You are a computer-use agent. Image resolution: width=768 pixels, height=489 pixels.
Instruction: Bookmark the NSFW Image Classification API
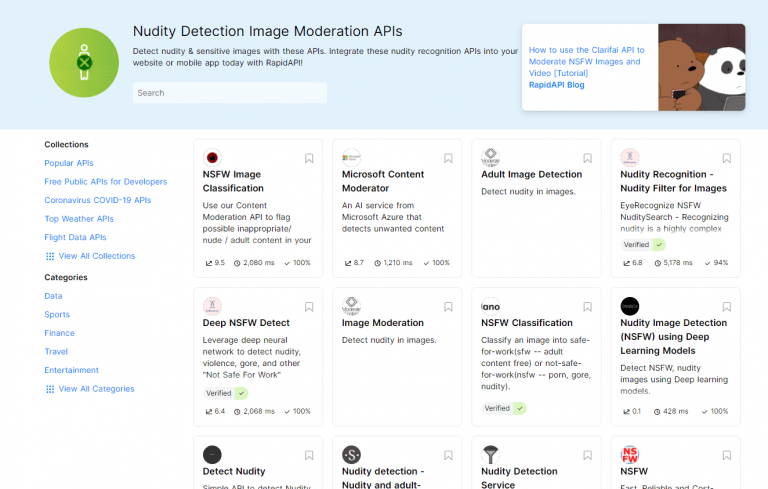point(309,158)
